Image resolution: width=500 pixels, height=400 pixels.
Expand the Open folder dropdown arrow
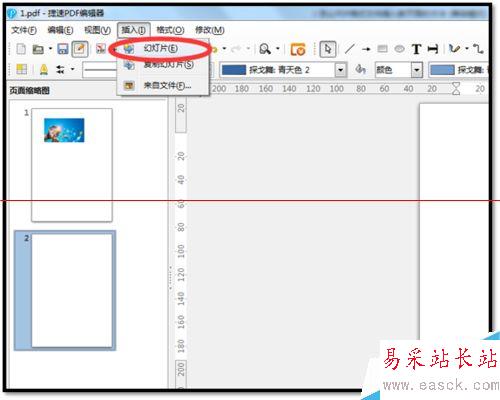point(50,49)
